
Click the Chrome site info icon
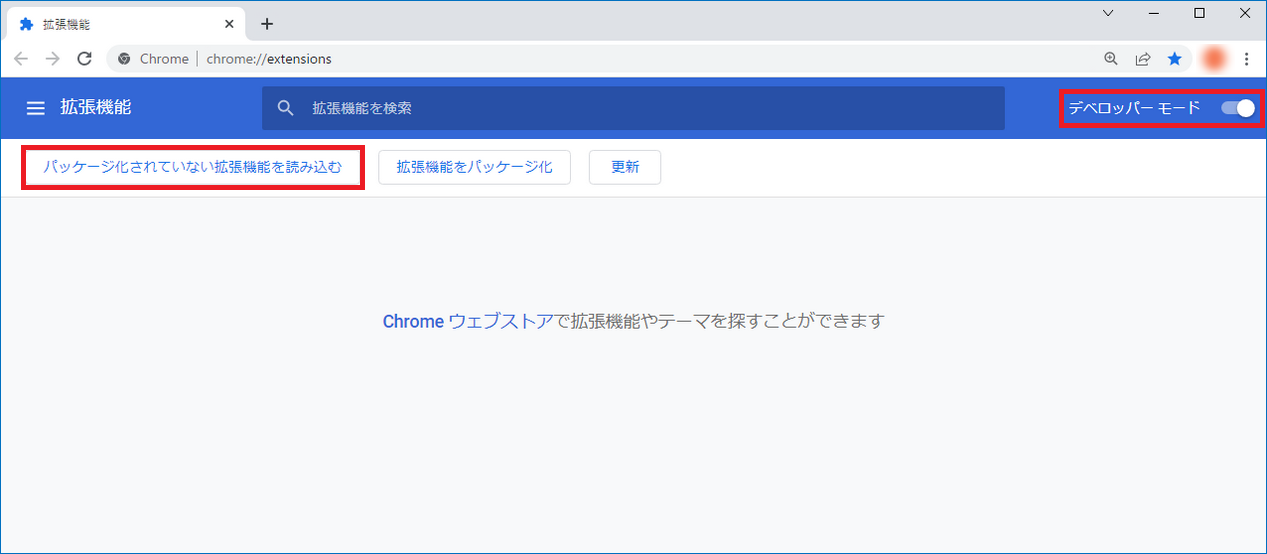pos(124,59)
